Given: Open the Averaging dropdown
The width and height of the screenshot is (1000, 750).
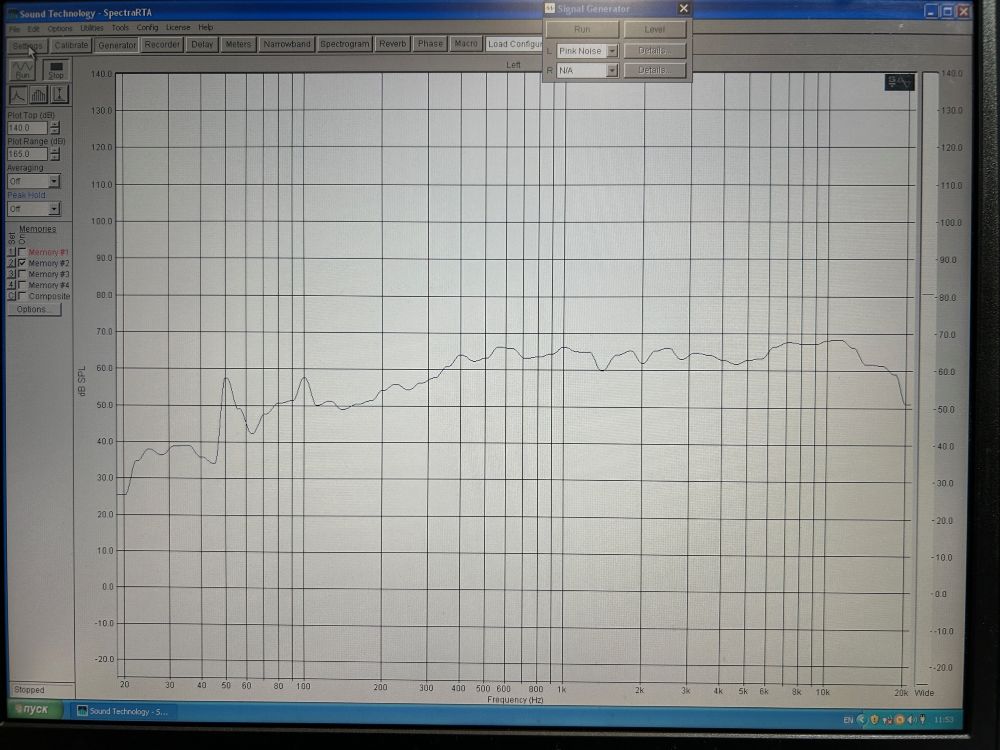Looking at the screenshot, I should tap(54, 182).
